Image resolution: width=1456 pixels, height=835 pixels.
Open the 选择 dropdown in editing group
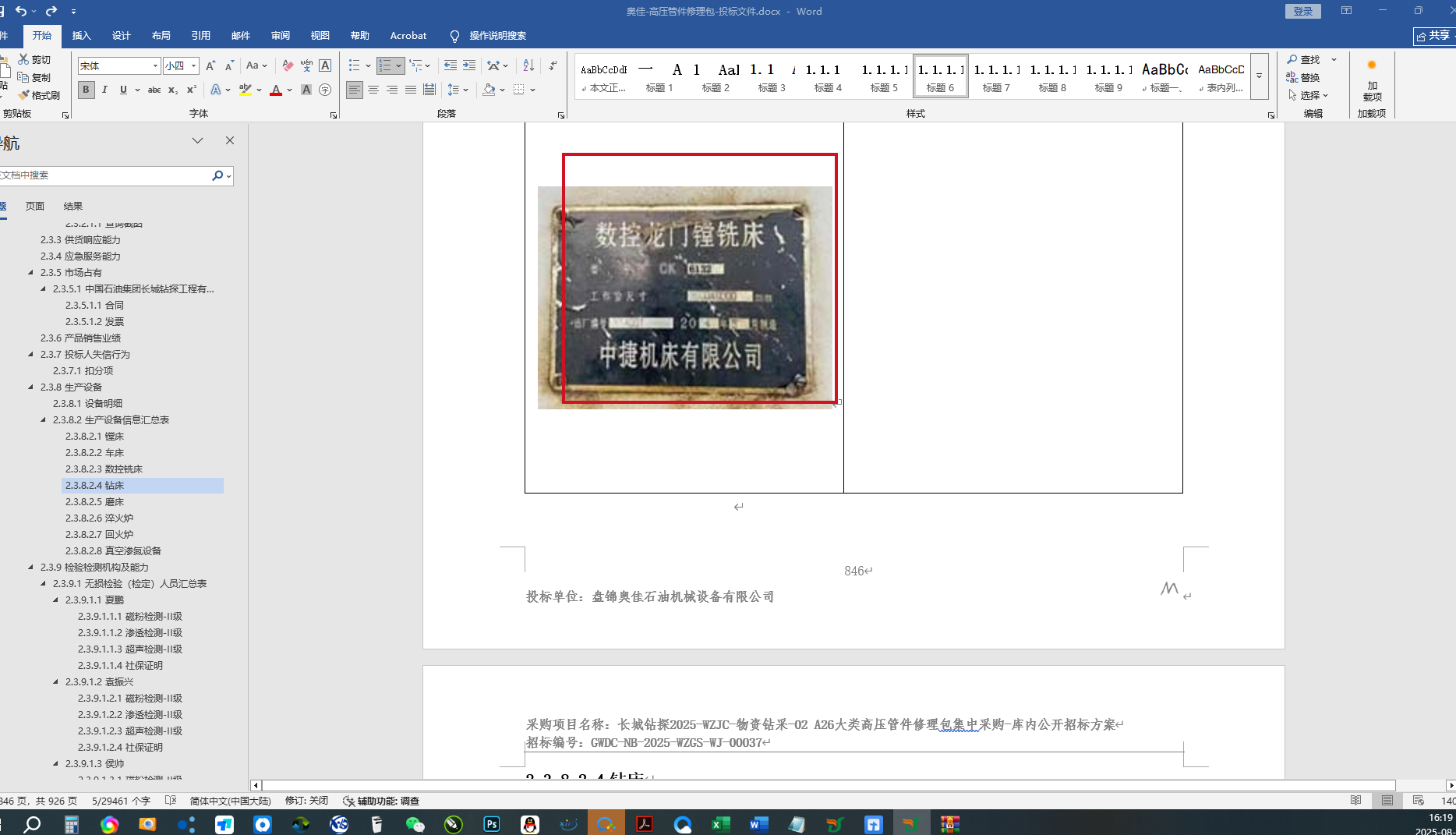coord(1309,95)
